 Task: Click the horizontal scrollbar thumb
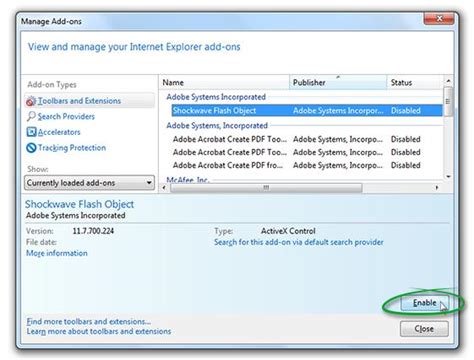tap(266, 188)
